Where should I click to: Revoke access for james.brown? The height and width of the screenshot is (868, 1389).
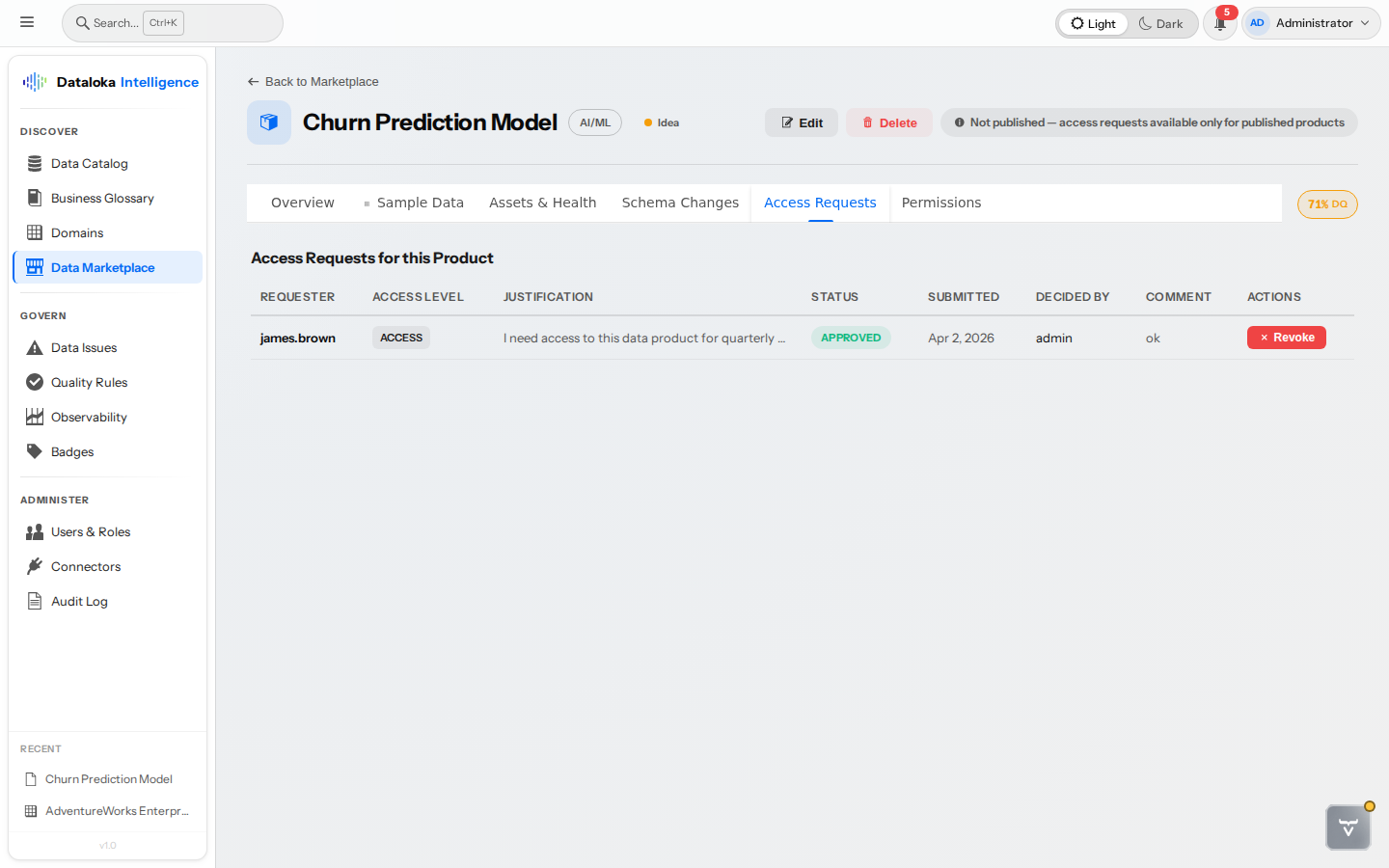click(1286, 338)
